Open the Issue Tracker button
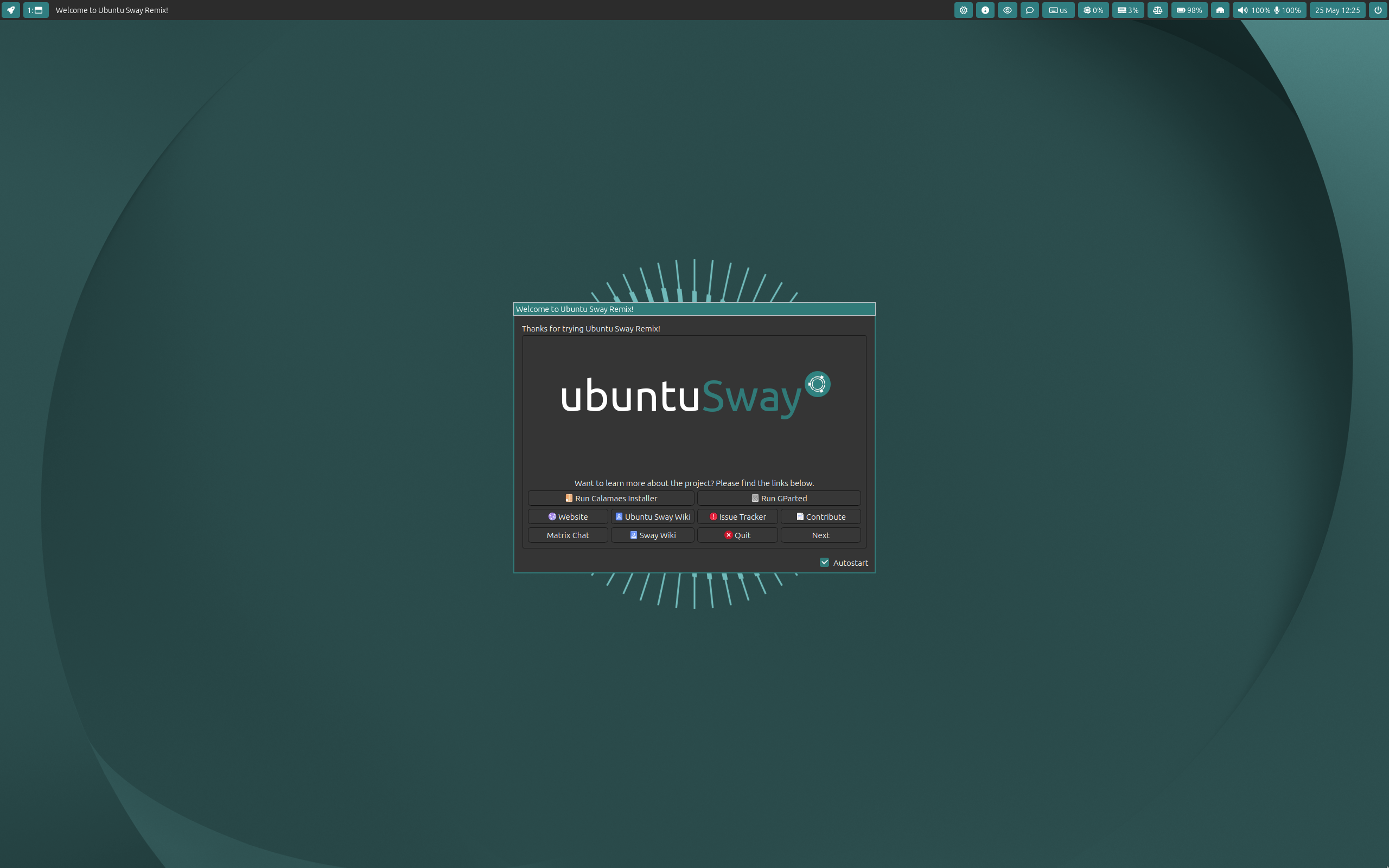The height and width of the screenshot is (868, 1389). point(737,516)
